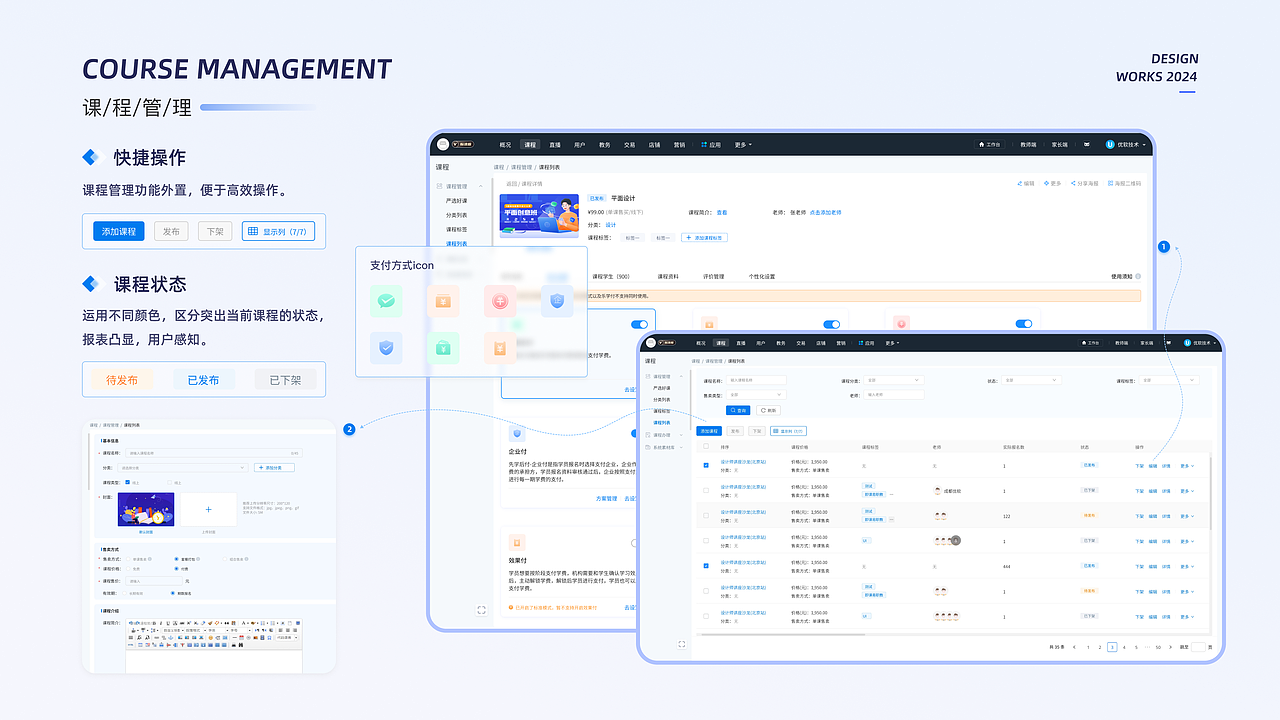Open 课程学生 (900) tab in detail window
This screenshot has width=1280, height=720.
(x=611, y=276)
